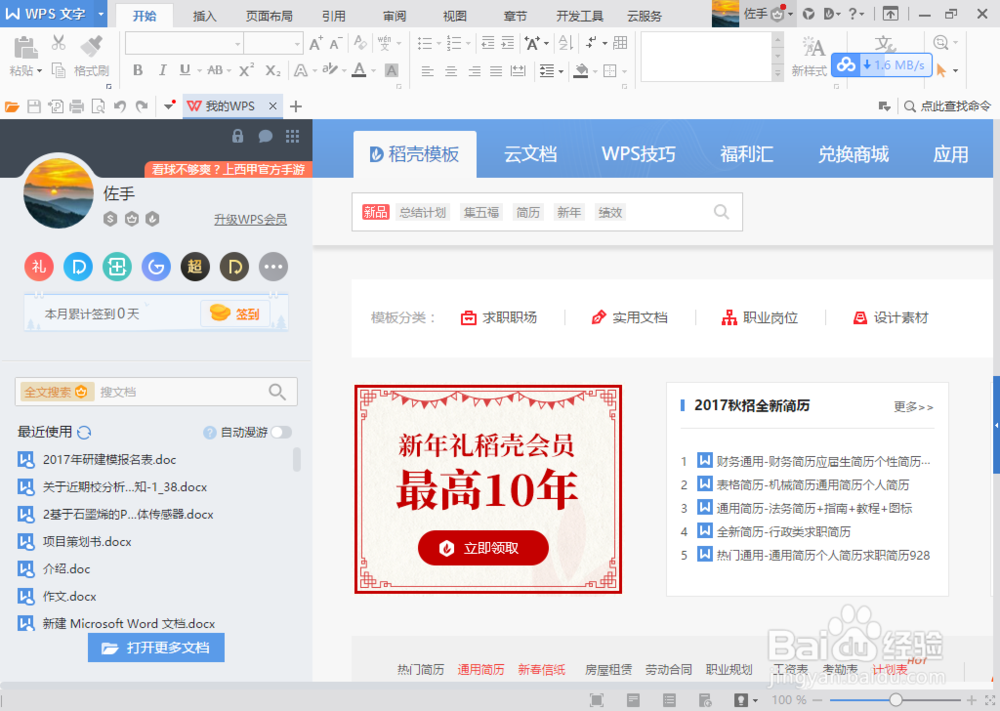This screenshot has width=1000, height=711.
Task: Click the Open folder icon in quick toolbar
Action: pos(12,106)
